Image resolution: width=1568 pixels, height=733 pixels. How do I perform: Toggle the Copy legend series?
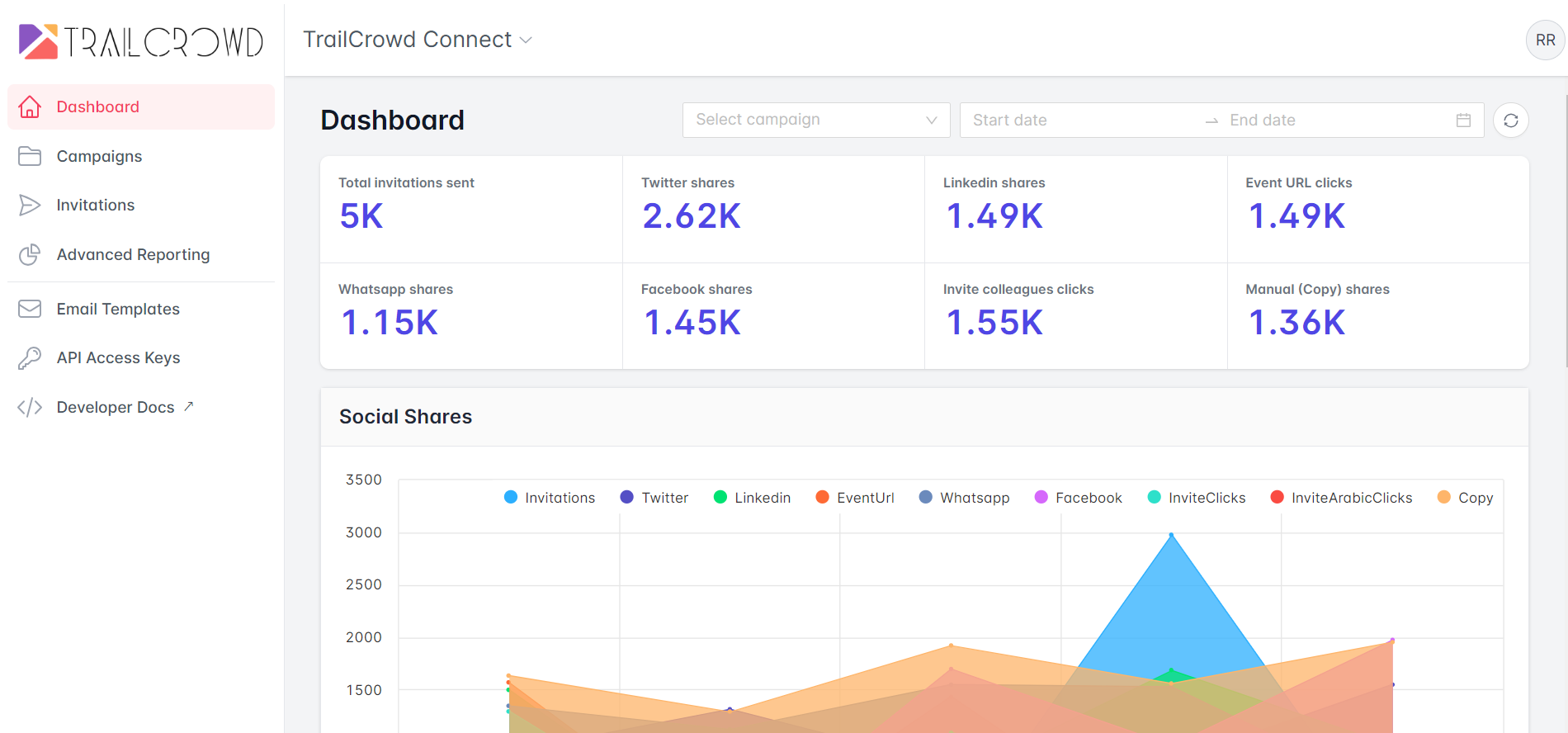coord(1466,498)
